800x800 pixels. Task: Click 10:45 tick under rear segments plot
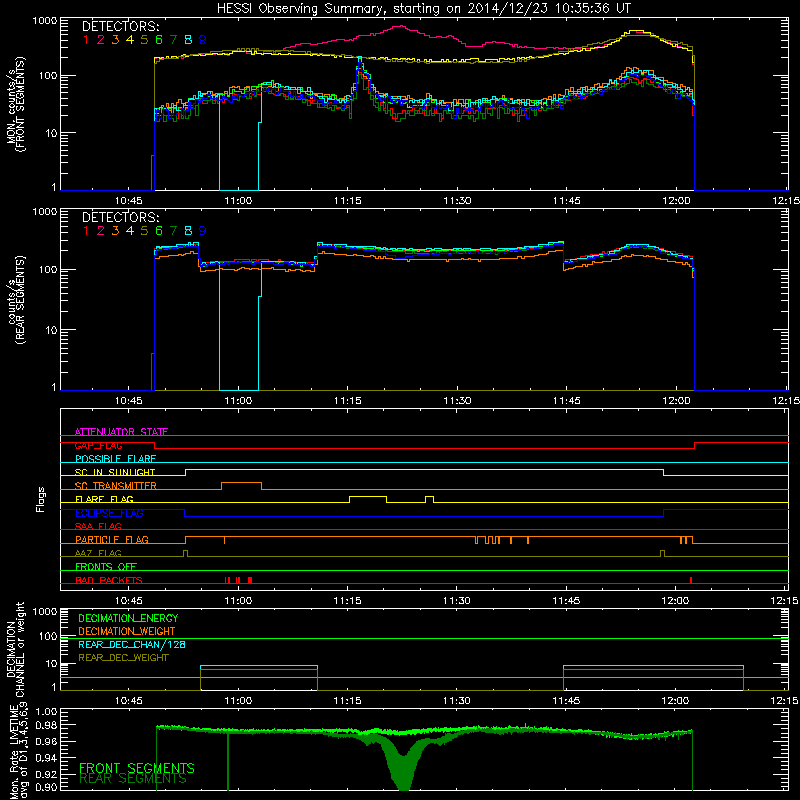129,401
